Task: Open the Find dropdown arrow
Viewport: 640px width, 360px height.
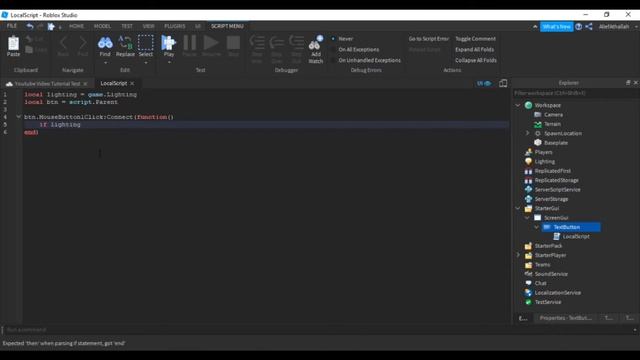Action: [105, 63]
